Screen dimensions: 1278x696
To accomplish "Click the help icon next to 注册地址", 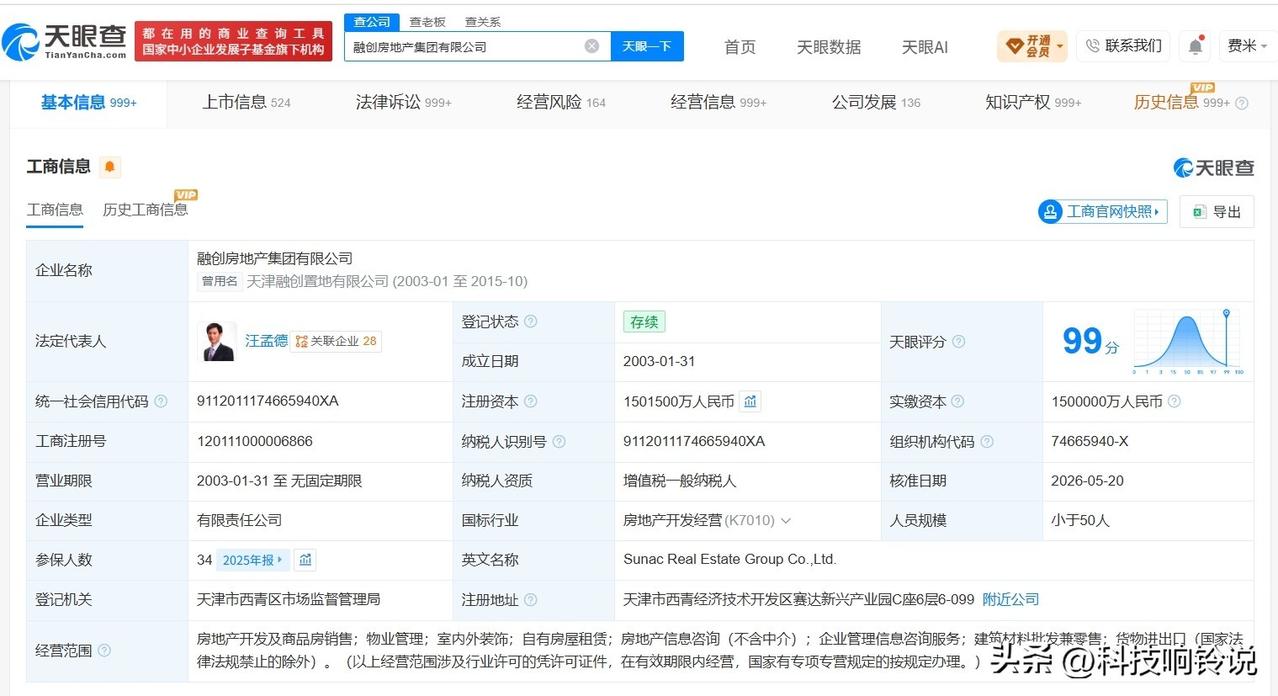I will pyautogui.click(x=531, y=600).
